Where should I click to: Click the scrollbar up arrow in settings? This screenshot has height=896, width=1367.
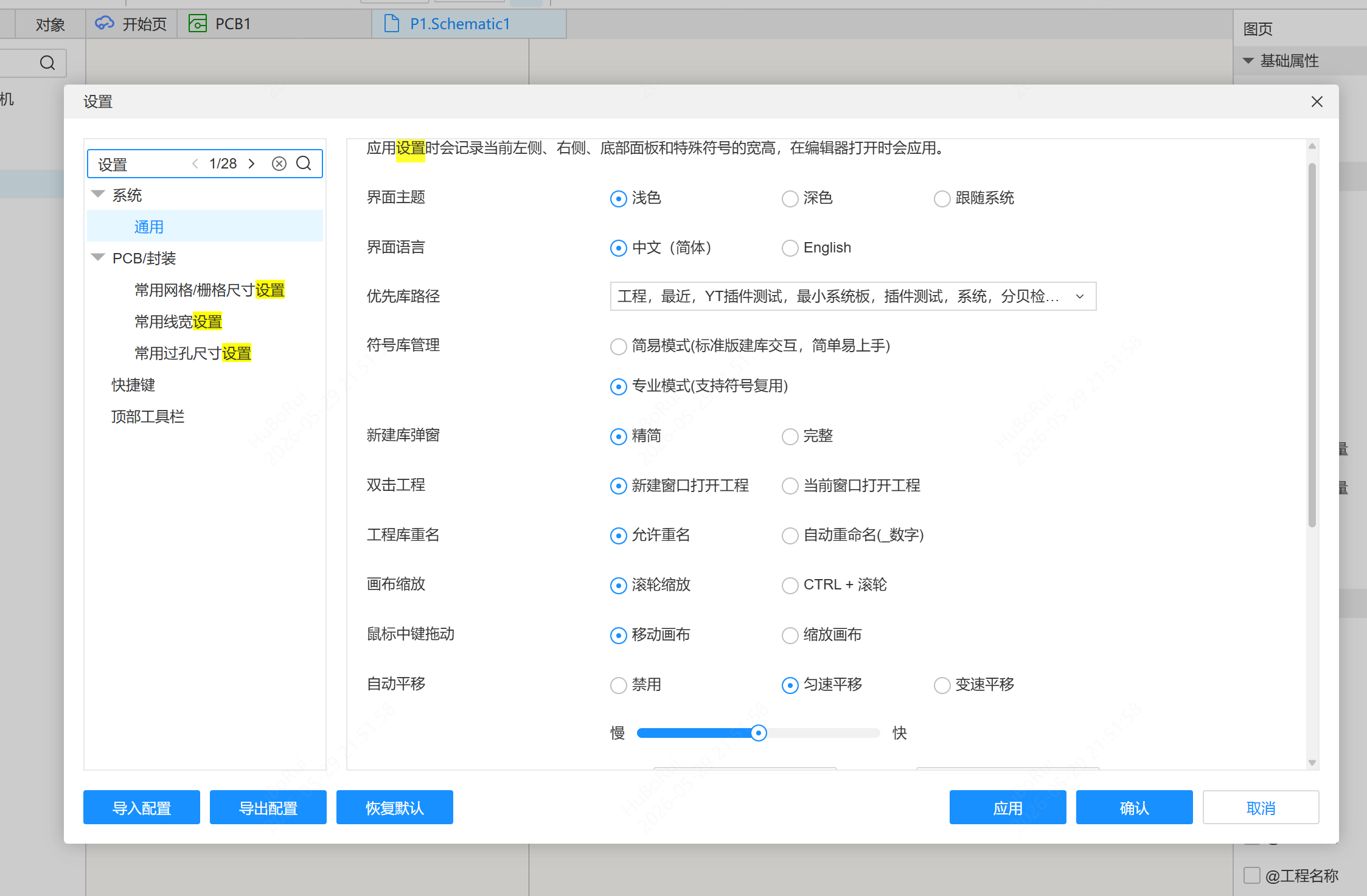click(1312, 146)
